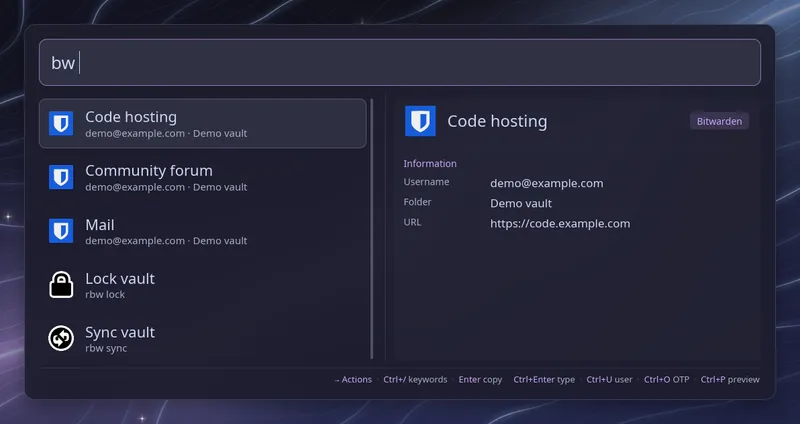The height and width of the screenshot is (424, 800).
Task: Run the Sync vault action
Action: click(x=203, y=338)
